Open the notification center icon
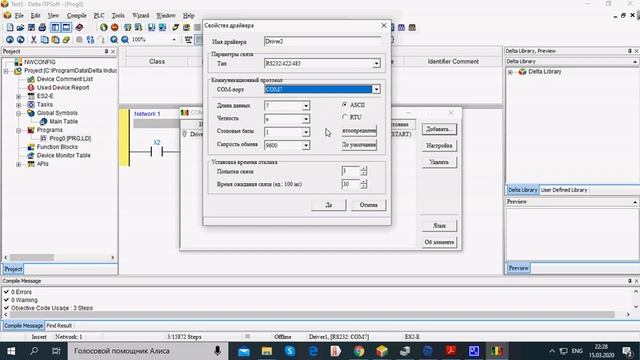 tap(628, 351)
